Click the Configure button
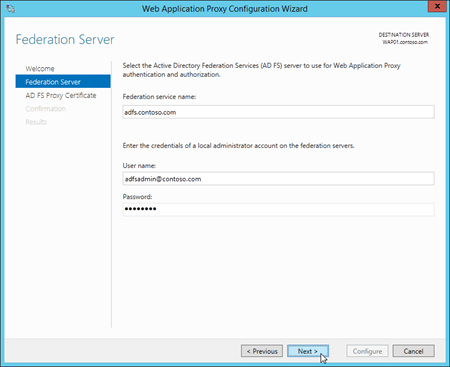Viewport: 450px width, 367px height. click(367, 351)
